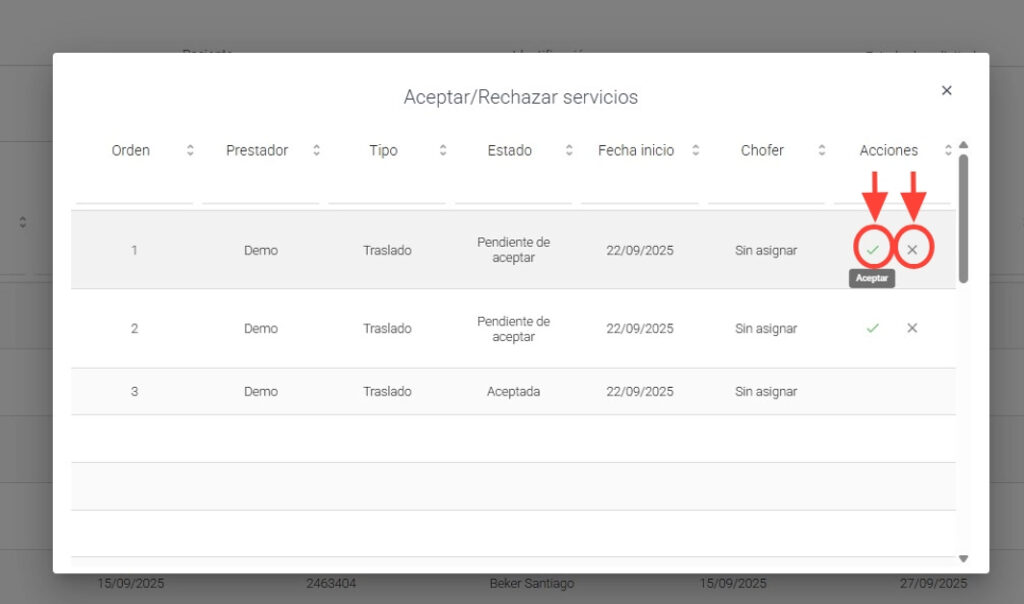Toggle sort arrows beside Chofer column
The height and width of the screenshot is (604, 1024).
point(822,151)
